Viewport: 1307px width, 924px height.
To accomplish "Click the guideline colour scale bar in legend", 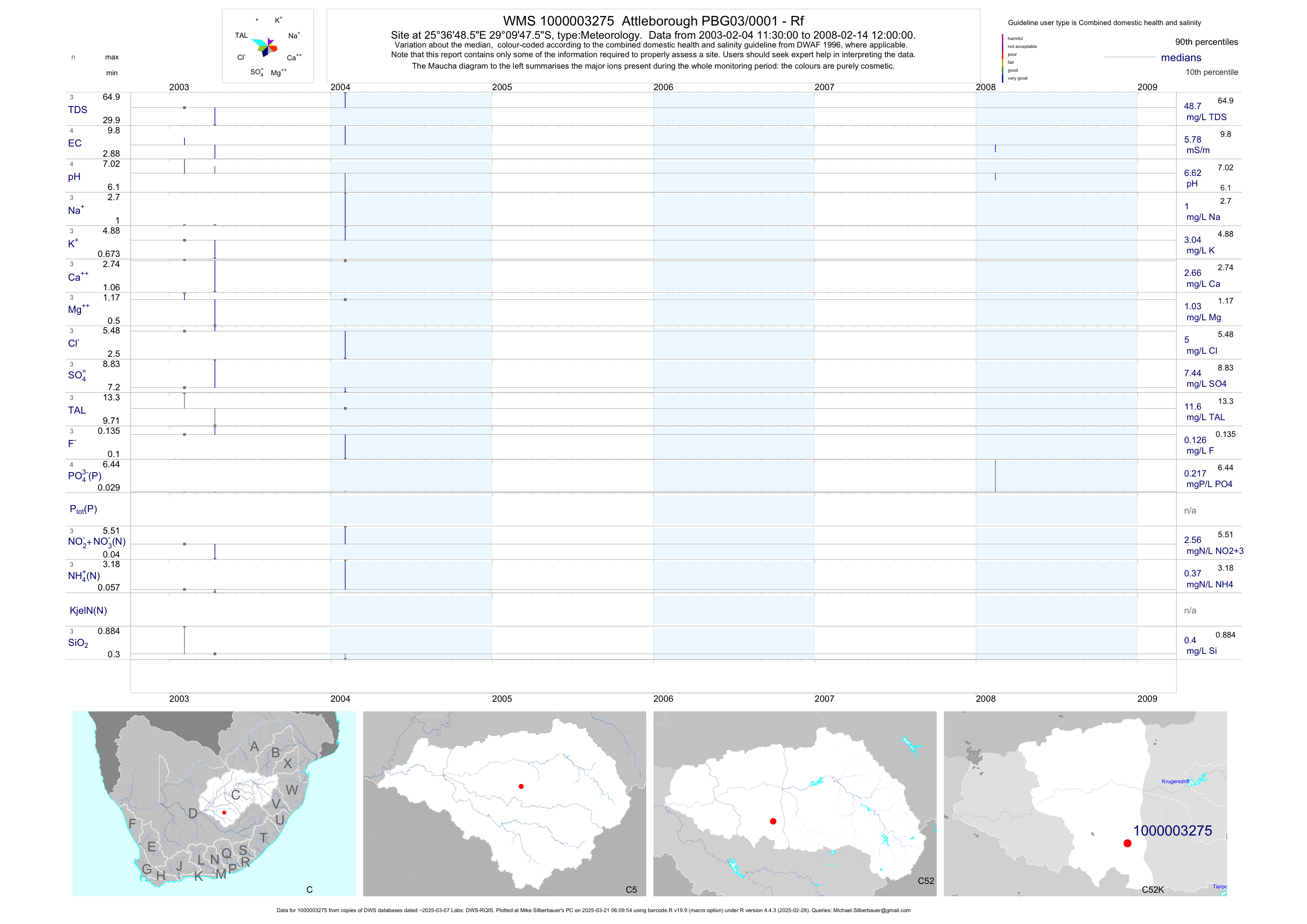I will coord(1002,58).
